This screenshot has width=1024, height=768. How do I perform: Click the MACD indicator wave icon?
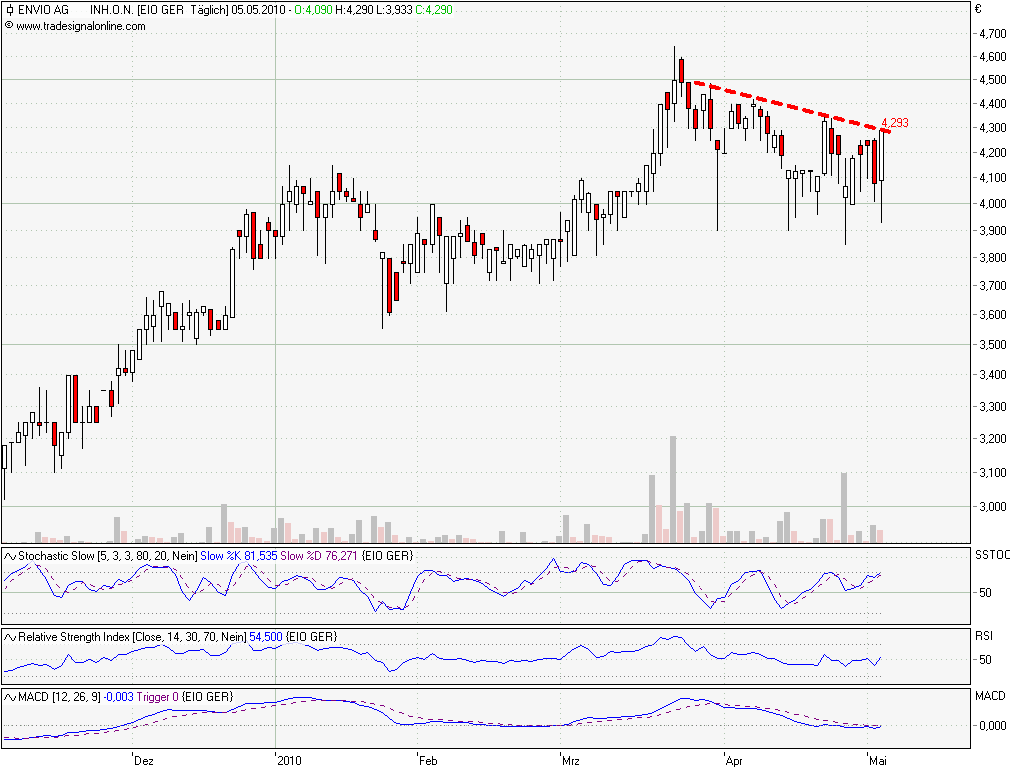click(x=10, y=696)
